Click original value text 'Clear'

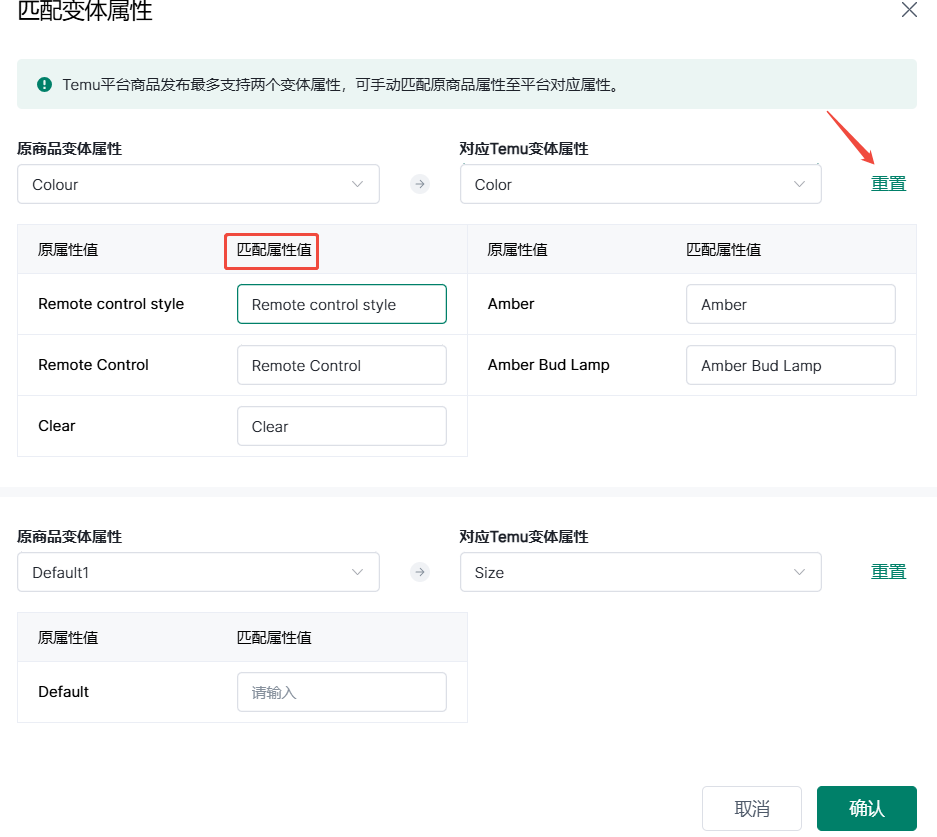coord(57,426)
